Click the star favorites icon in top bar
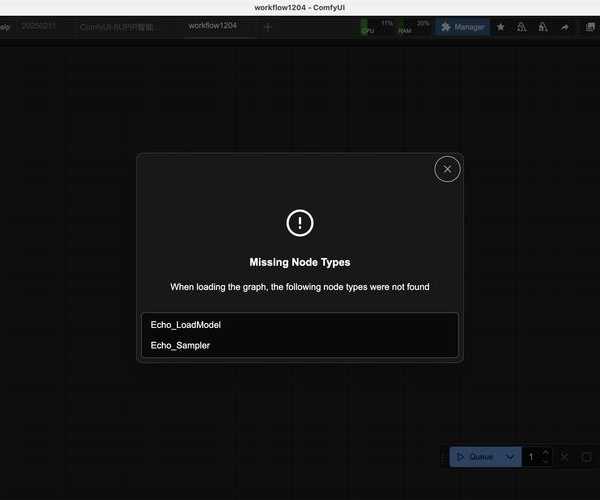Viewport: 600px width, 500px height. pyautogui.click(x=501, y=27)
